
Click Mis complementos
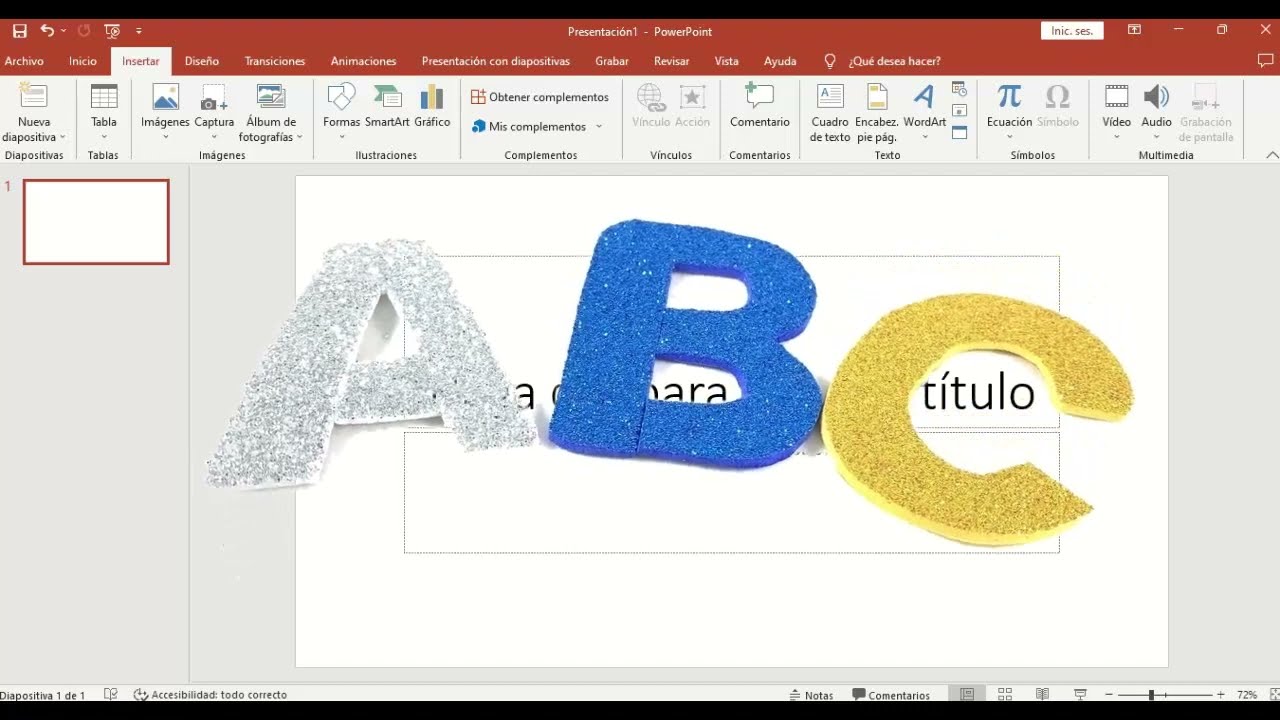coord(529,127)
